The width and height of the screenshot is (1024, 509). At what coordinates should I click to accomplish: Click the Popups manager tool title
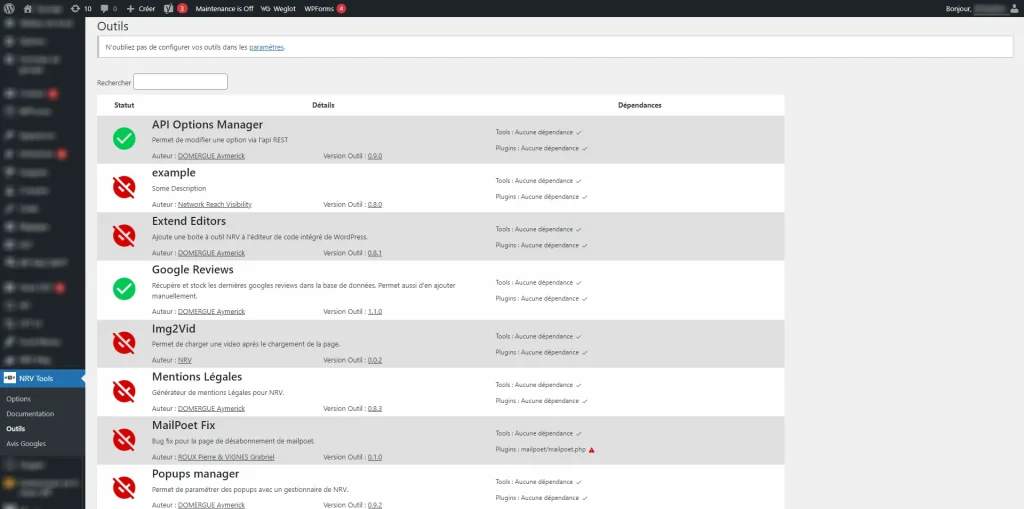[x=195, y=473]
